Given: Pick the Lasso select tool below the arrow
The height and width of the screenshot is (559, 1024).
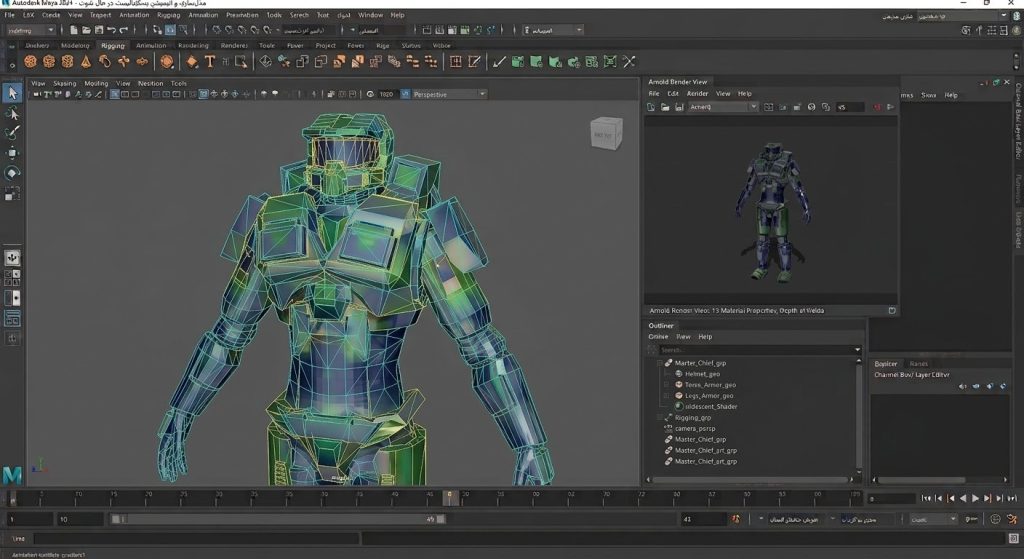Looking at the screenshot, I should (x=12, y=114).
